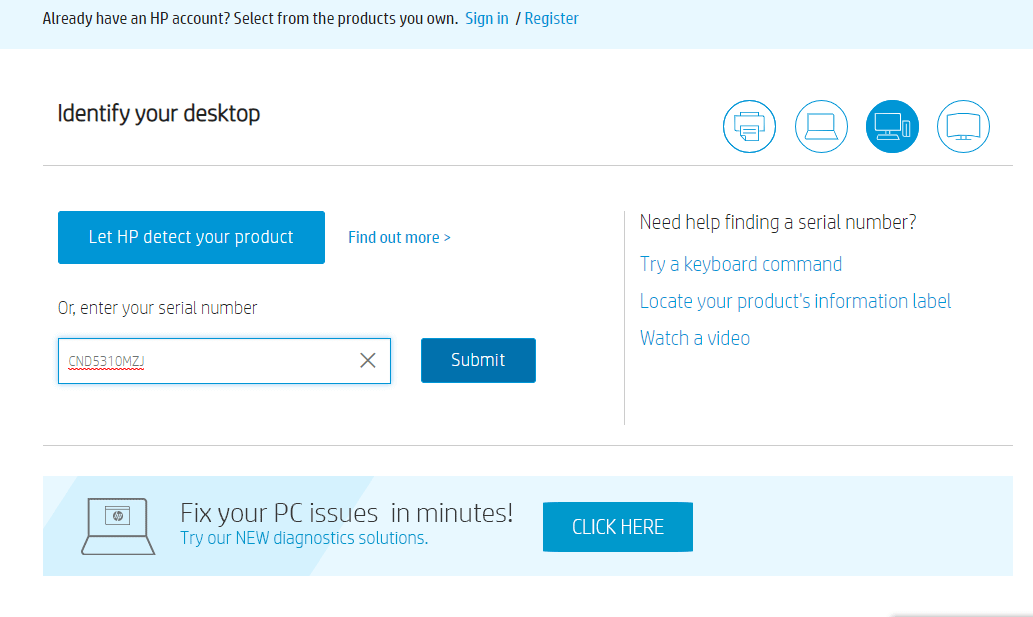The width and height of the screenshot is (1033, 617).
Task: Open the Sign in link
Action: (x=487, y=19)
